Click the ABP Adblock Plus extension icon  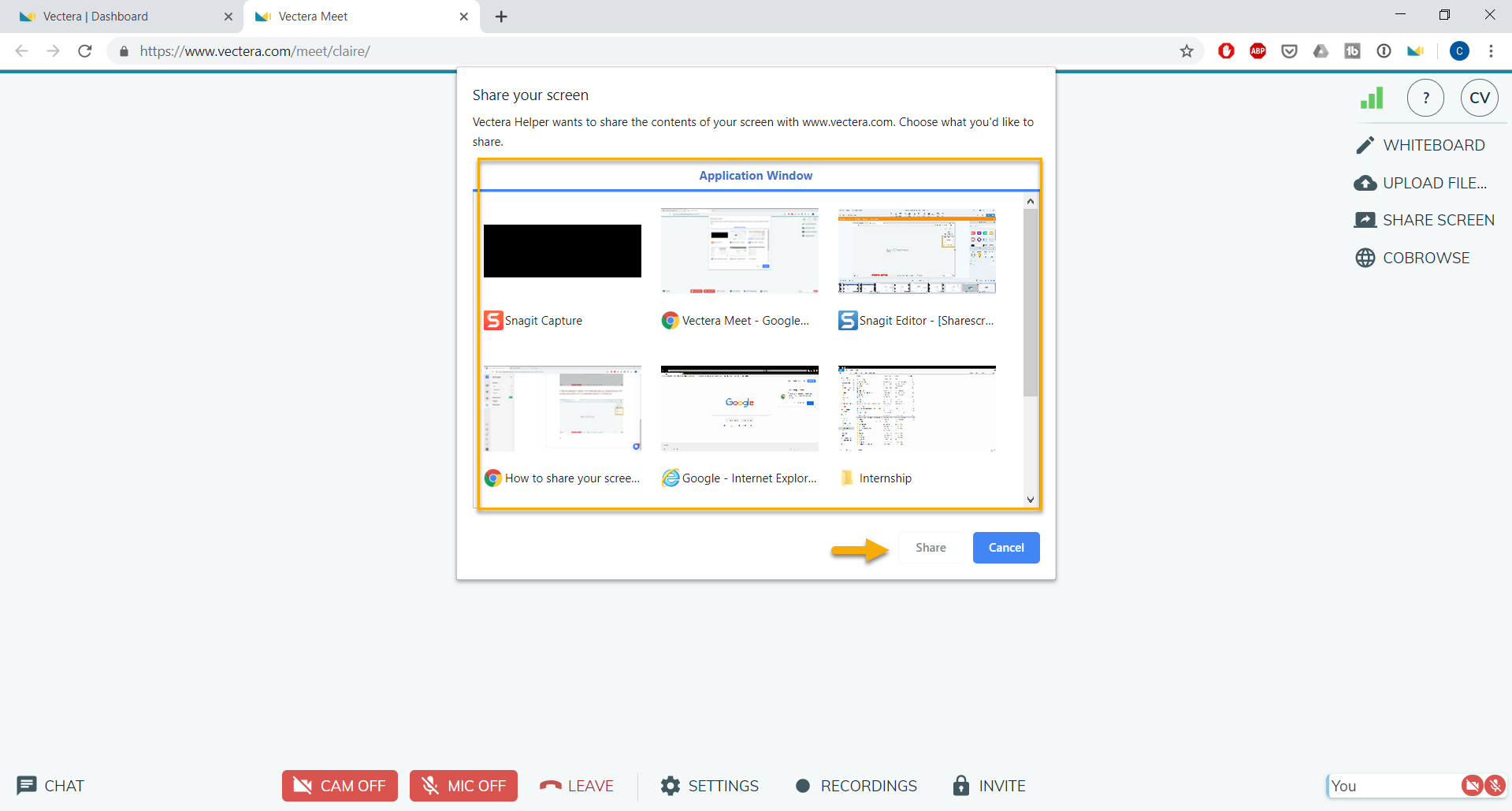1258,51
